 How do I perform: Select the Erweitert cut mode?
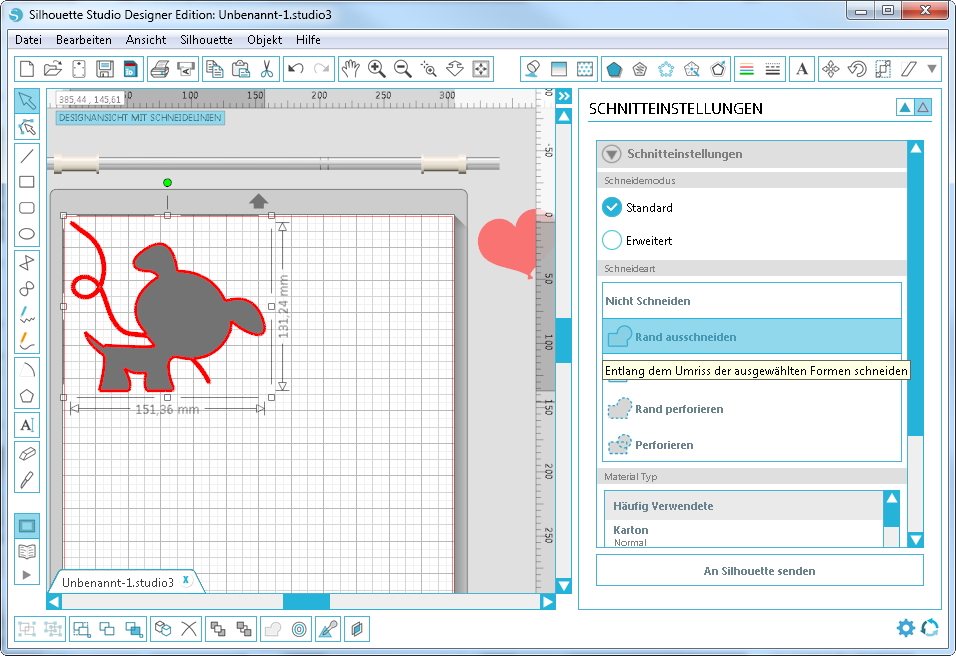coord(612,241)
